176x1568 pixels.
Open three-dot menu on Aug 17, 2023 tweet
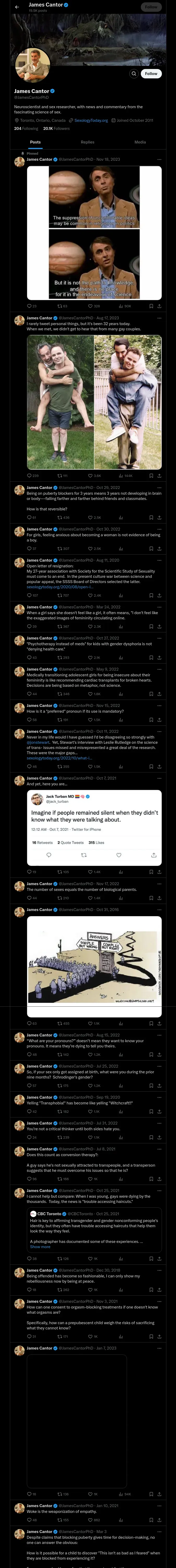click(x=160, y=318)
